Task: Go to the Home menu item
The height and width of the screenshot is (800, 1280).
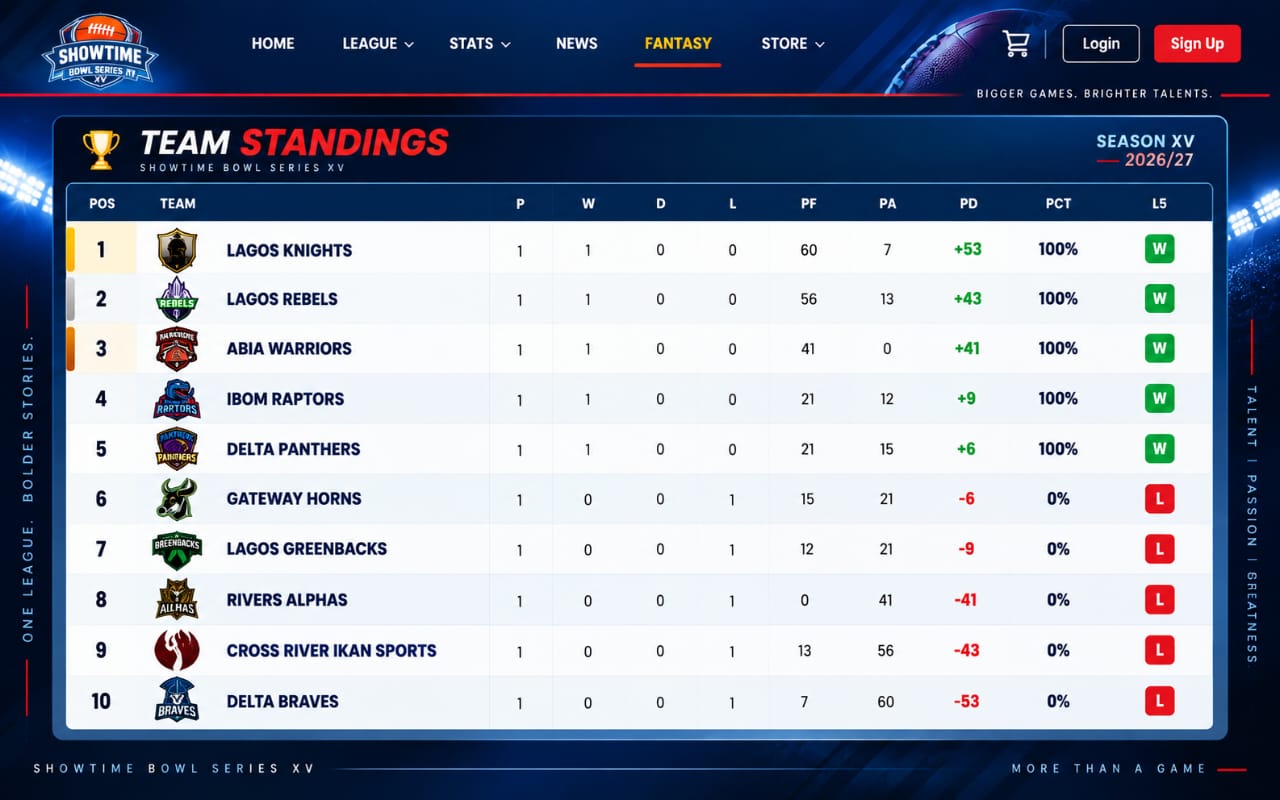Action: (273, 44)
